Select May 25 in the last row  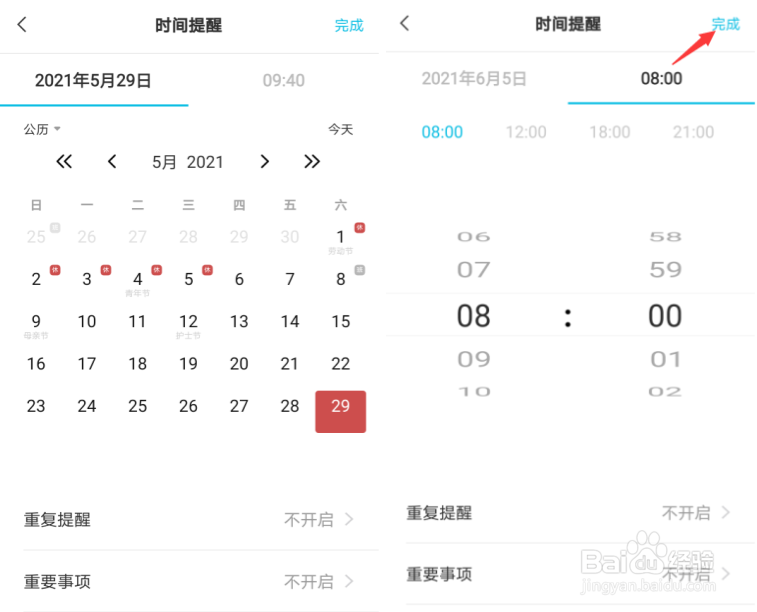pos(138,406)
